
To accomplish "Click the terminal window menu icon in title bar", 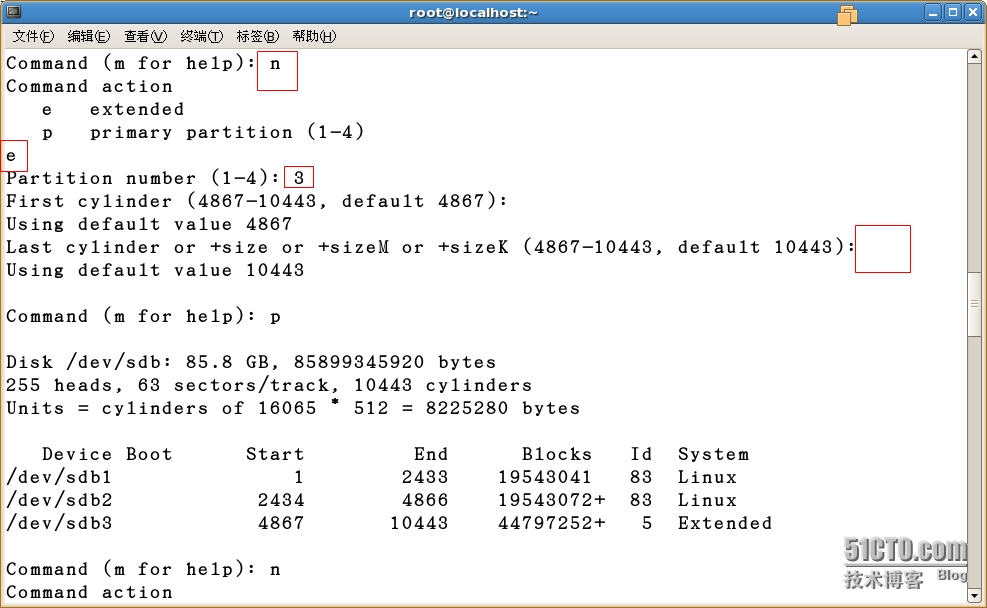I will (x=13, y=12).
